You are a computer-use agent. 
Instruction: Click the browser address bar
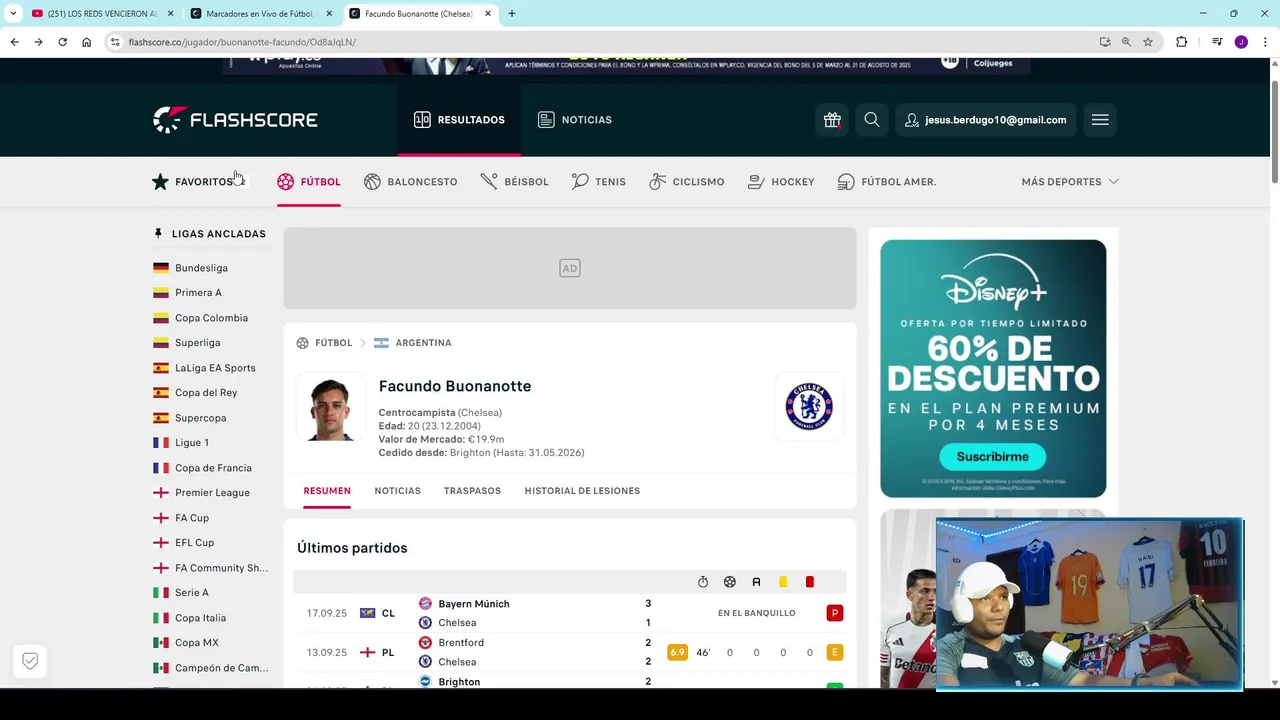(600, 42)
